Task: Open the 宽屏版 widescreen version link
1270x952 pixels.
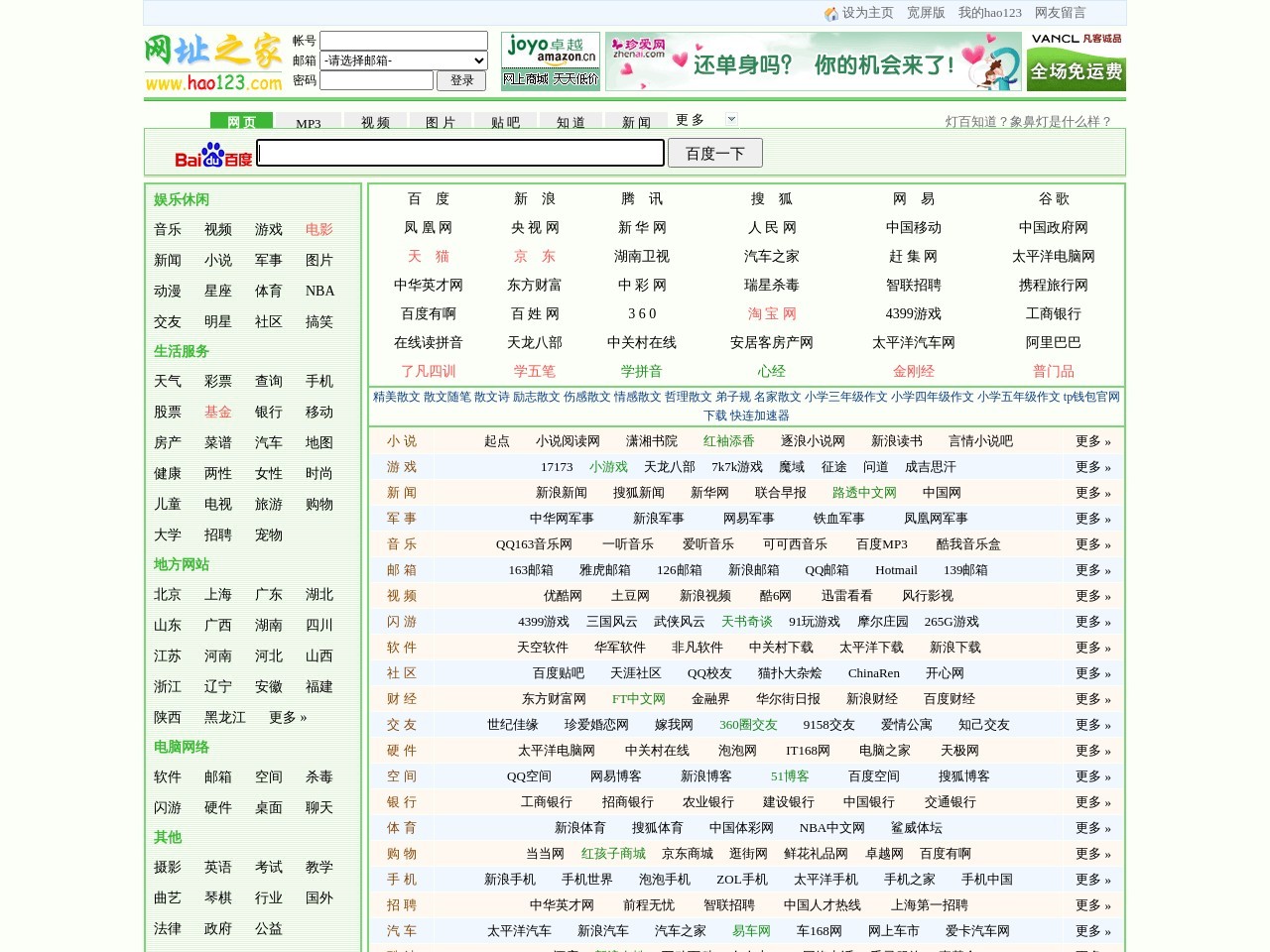Action: coord(926,13)
